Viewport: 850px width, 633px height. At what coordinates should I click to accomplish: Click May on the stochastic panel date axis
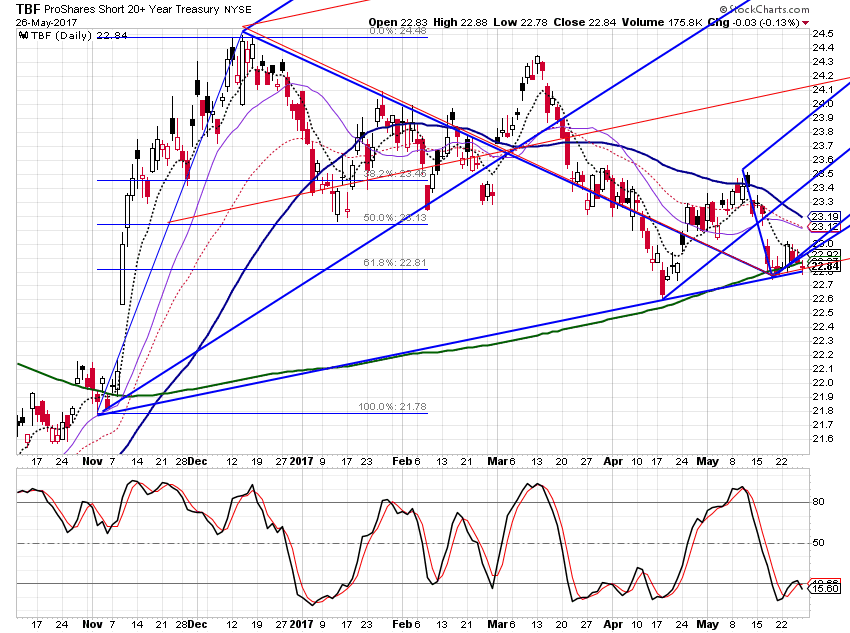pos(707,624)
